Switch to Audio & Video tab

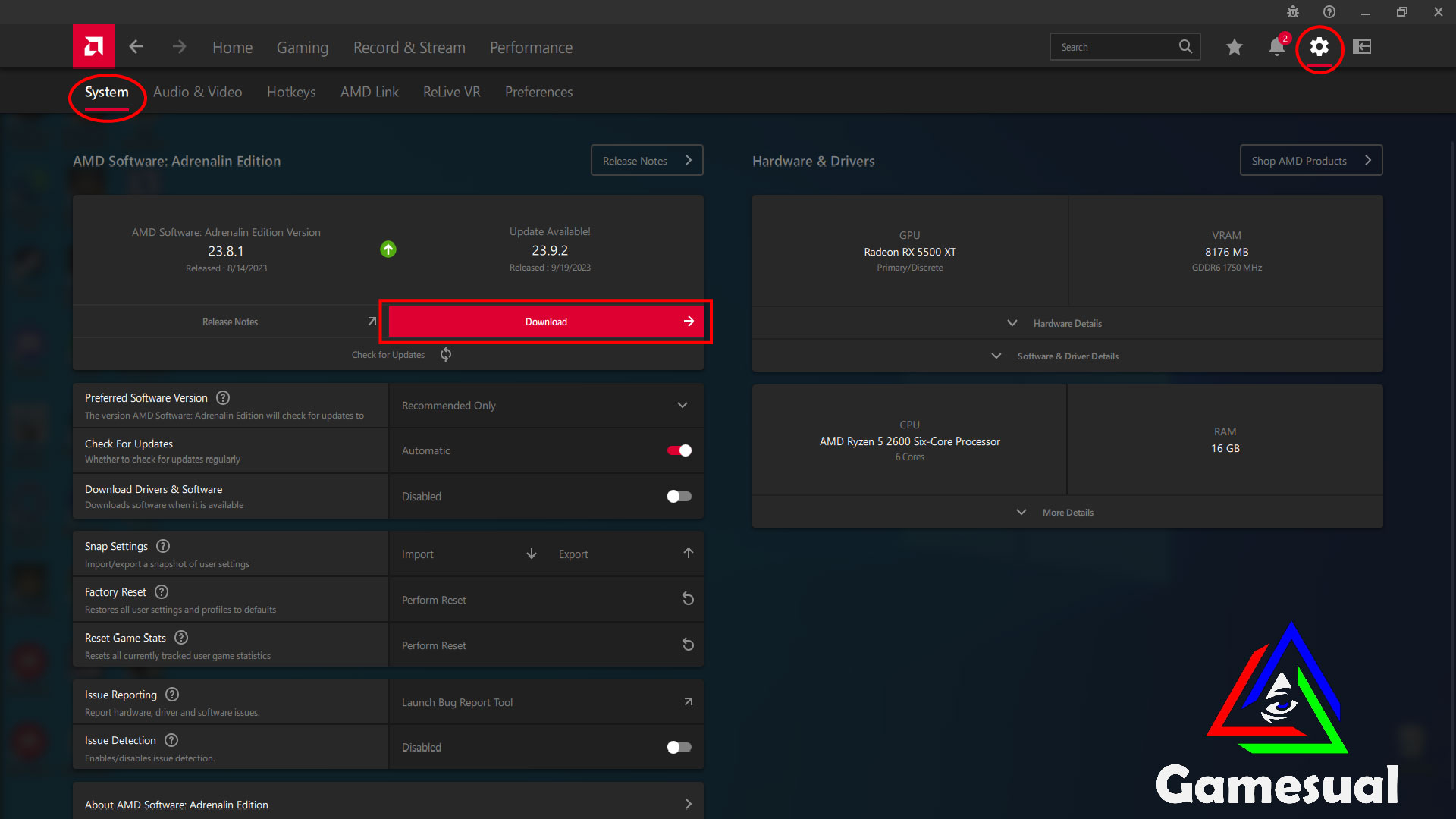[x=197, y=92]
